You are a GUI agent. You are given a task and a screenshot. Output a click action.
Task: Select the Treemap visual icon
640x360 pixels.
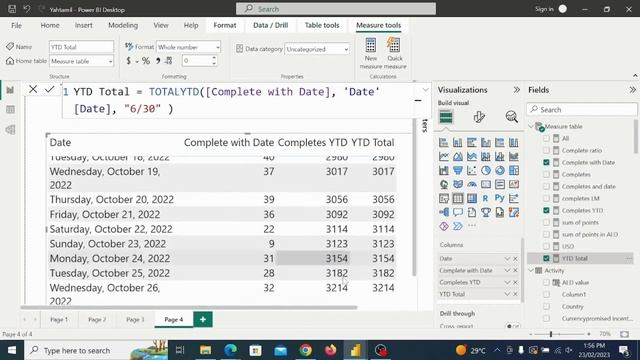pos(514,171)
